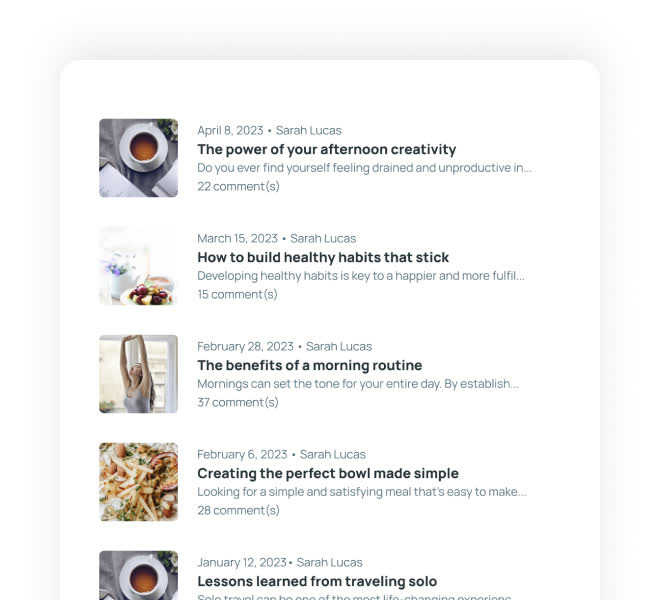Open 'Lessons learned from traveling solo' post
The width and height of the screenshot is (660, 600).
tap(317, 581)
